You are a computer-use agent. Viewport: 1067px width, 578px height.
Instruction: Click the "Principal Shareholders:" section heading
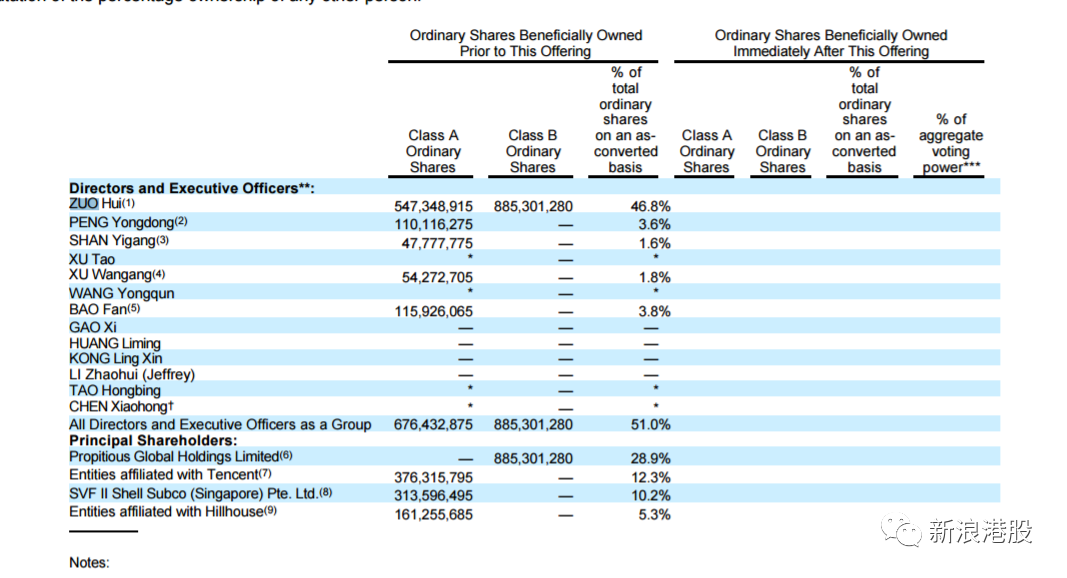[153, 440]
